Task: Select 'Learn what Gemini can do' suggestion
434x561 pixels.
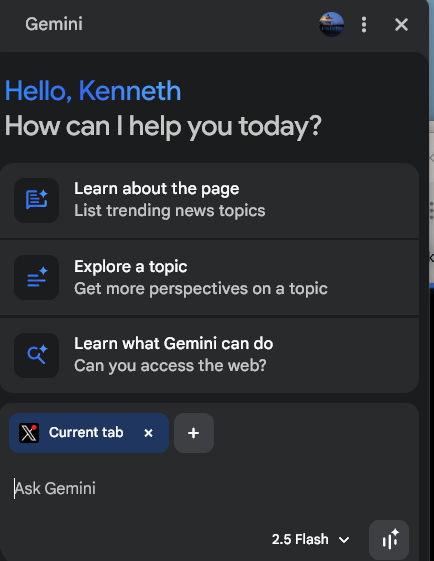Action: (x=209, y=356)
